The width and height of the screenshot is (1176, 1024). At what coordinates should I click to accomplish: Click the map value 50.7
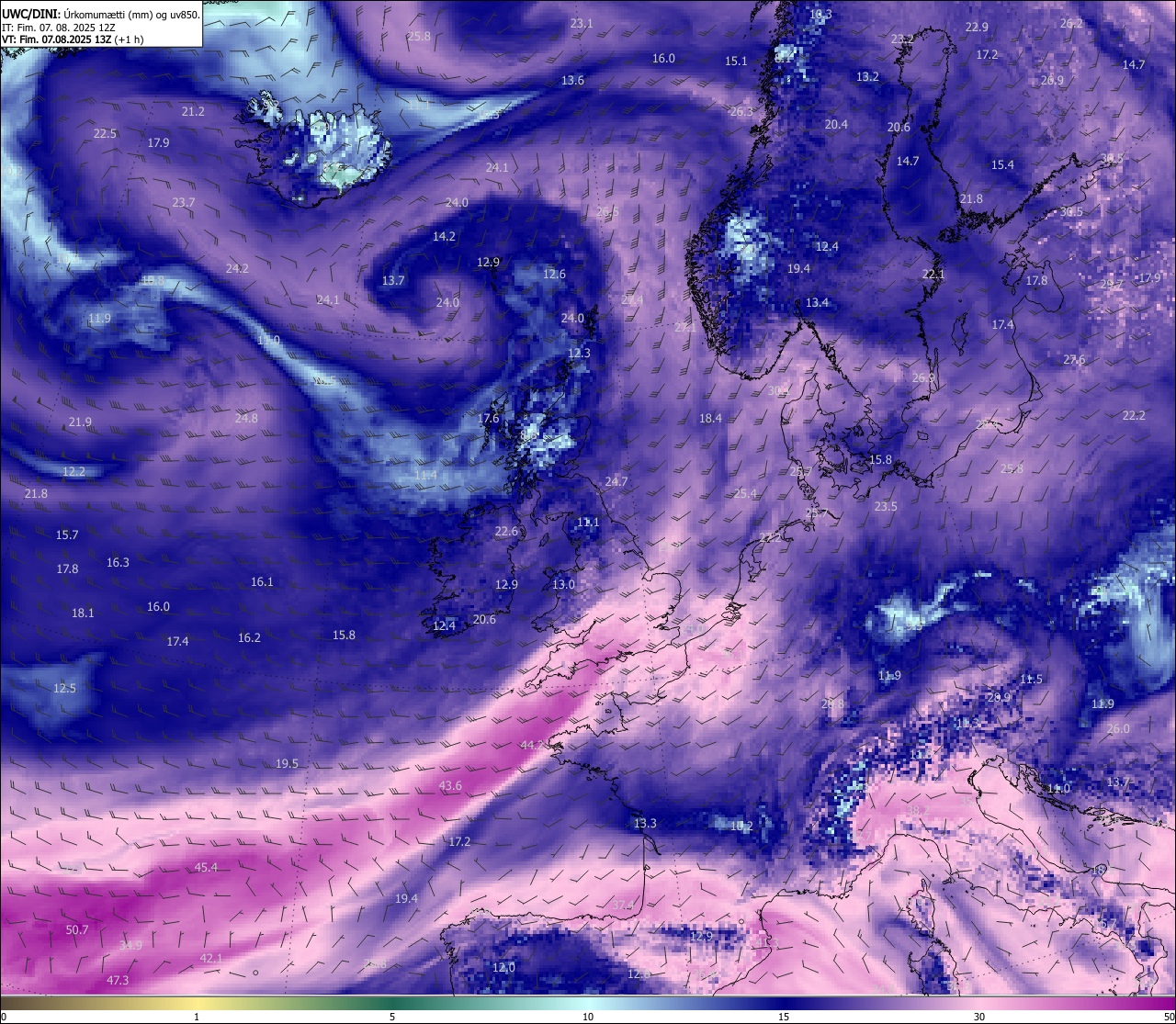tap(77, 929)
